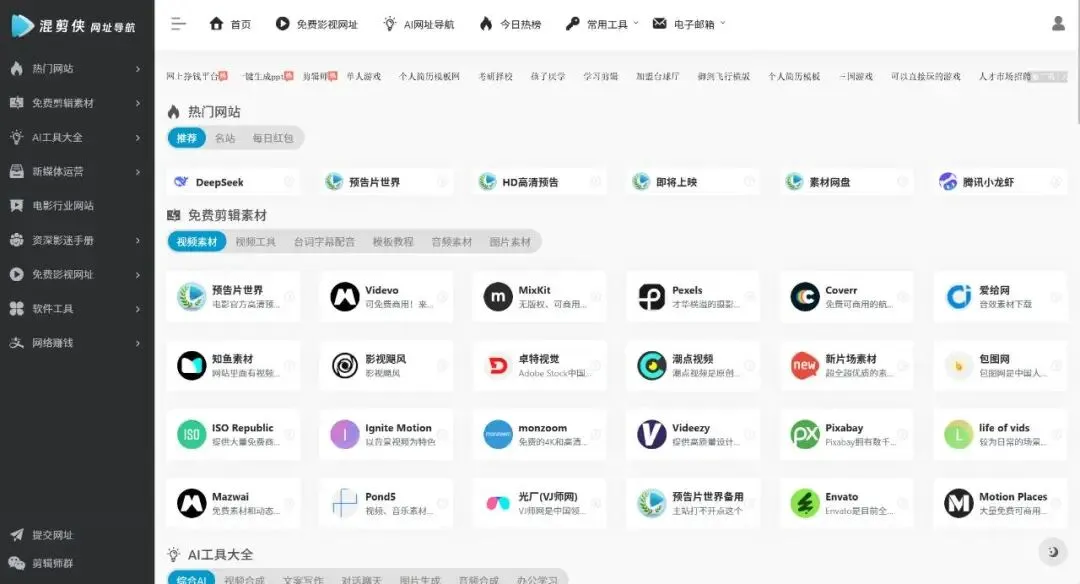Open the 光厂(VJ师网) card
This screenshot has width=1080, height=584.
tap(539, 503)
